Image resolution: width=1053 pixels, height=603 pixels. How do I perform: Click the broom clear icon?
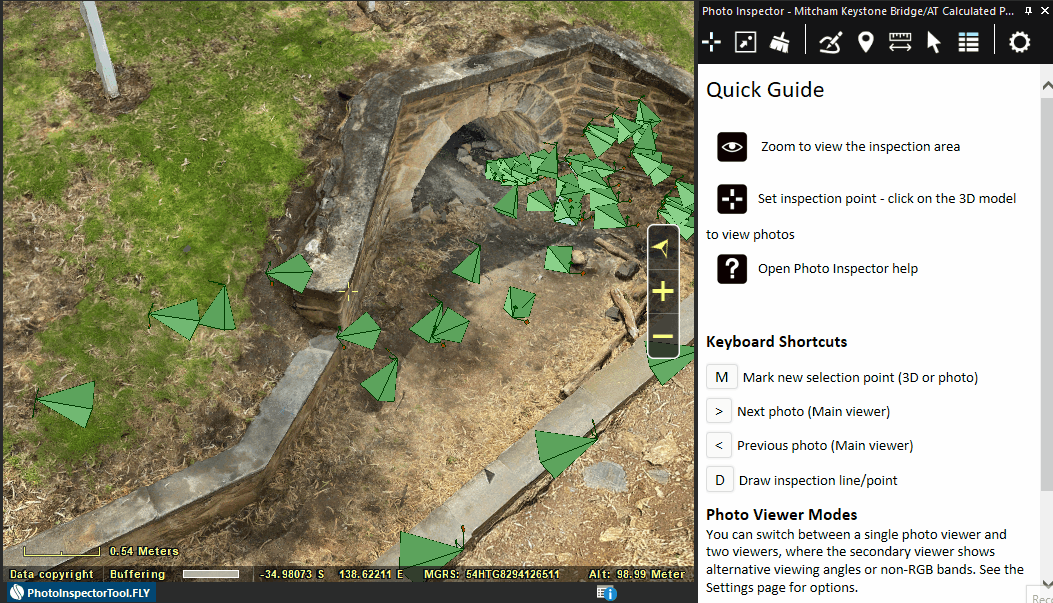click(x=780, y=42)
